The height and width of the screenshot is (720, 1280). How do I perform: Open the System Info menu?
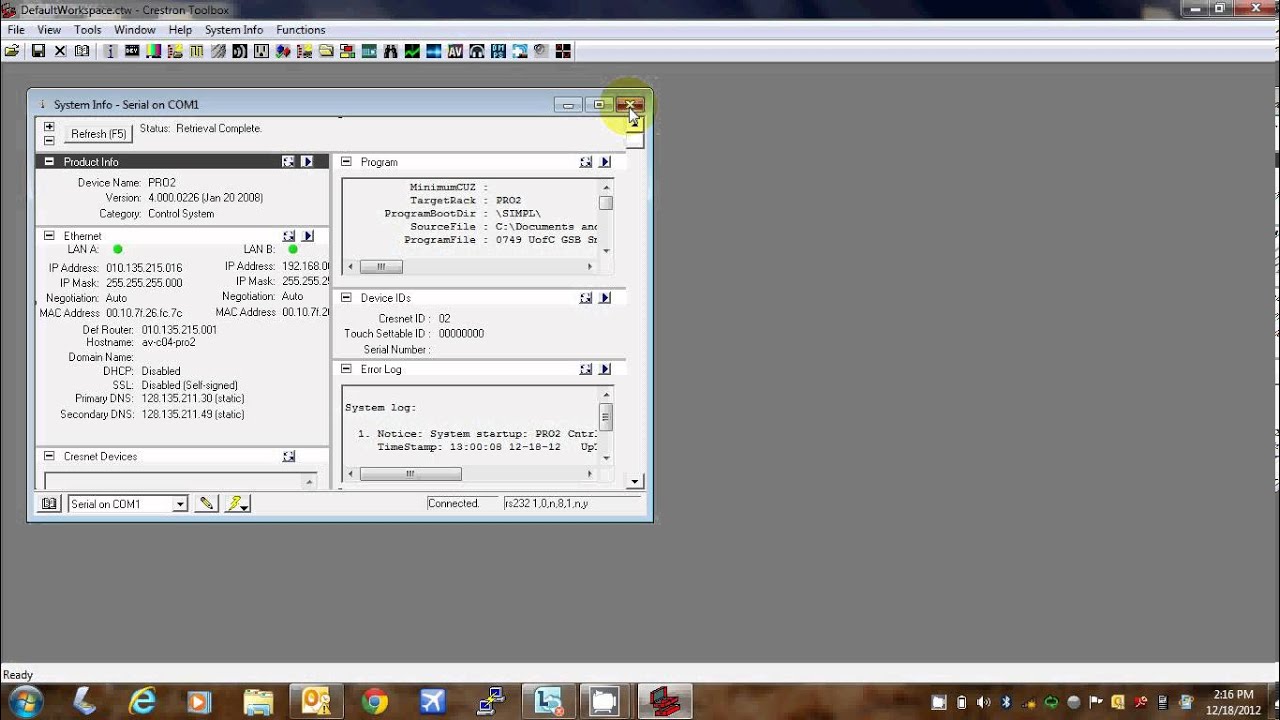tap(234, 30)
